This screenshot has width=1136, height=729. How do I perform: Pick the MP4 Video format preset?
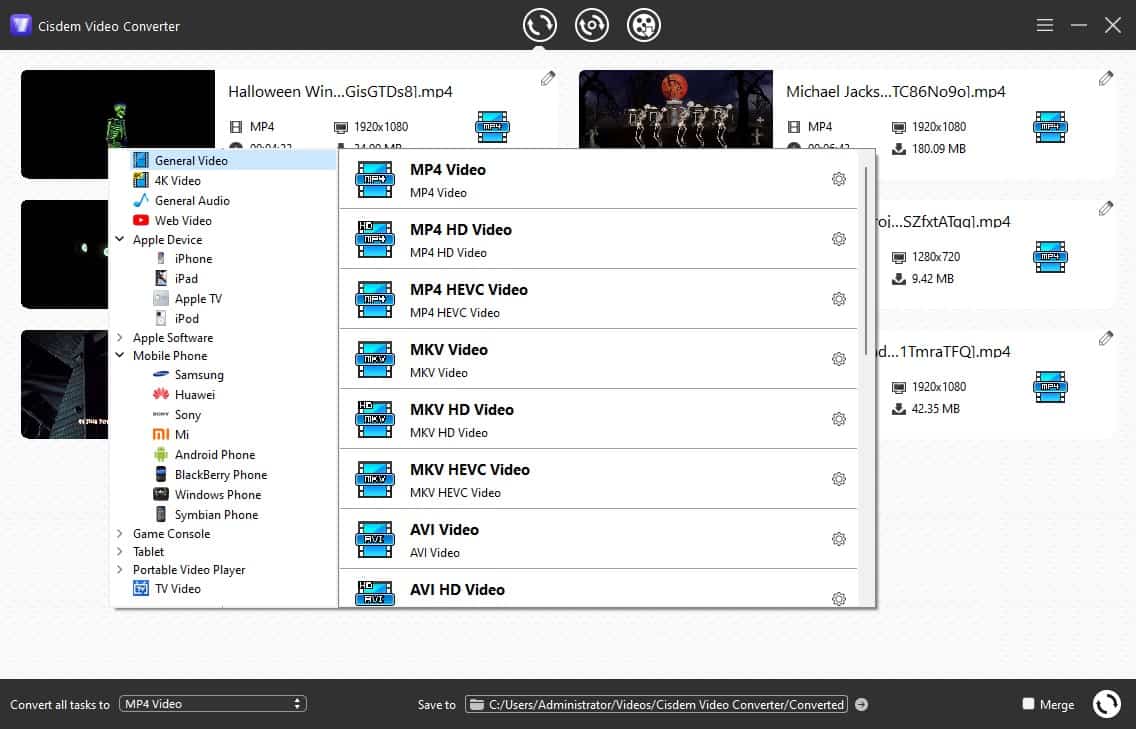point(598,179)
